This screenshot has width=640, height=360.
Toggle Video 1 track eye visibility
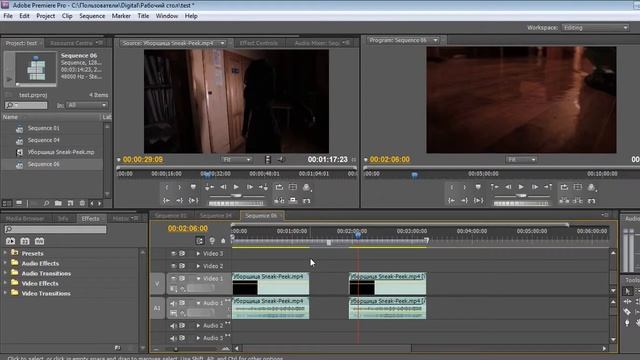[173, 278]
